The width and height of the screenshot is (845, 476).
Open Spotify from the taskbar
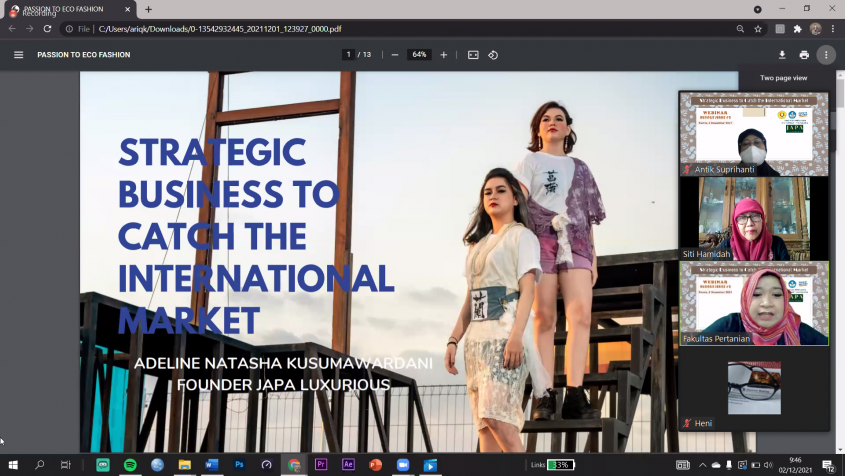(130, 465)
